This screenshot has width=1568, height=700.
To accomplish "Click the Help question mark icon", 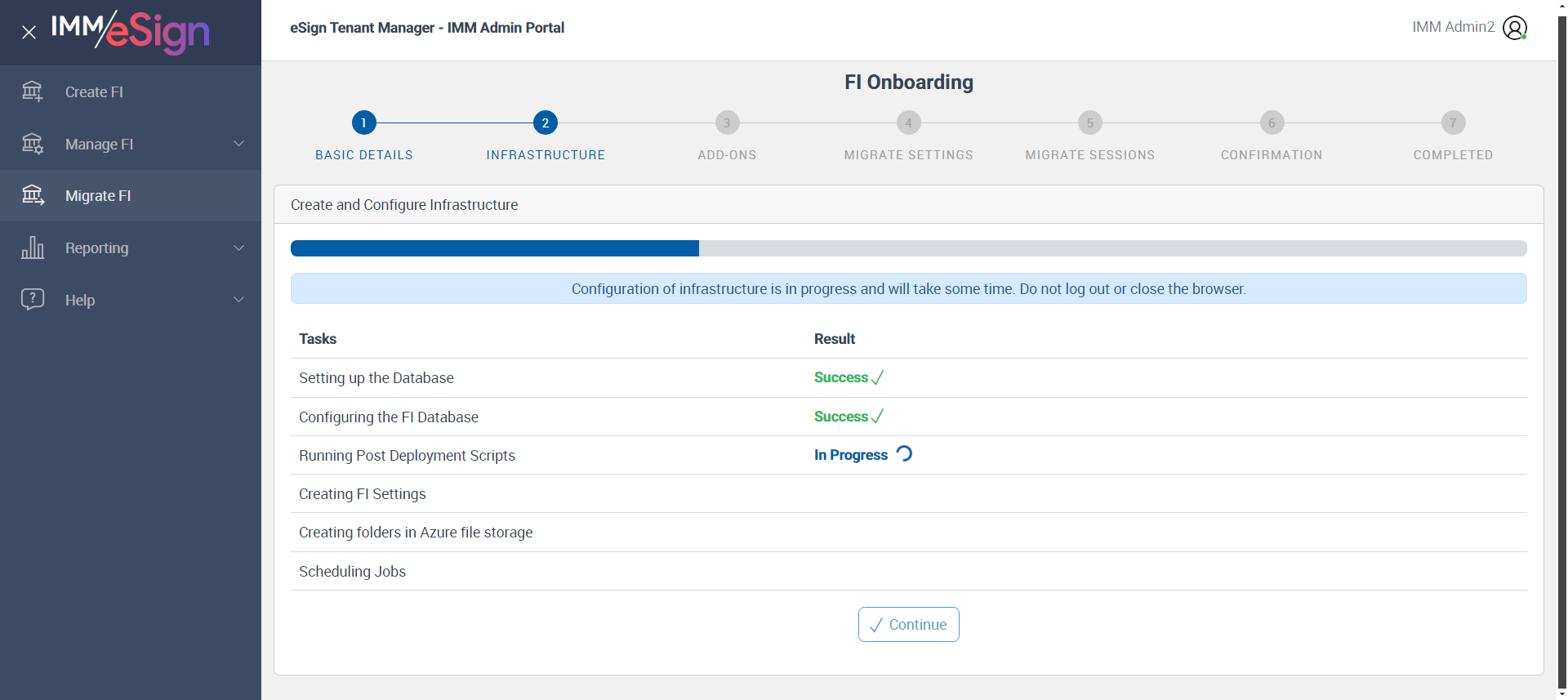I will pyautogui.click(x=33, y=299).
